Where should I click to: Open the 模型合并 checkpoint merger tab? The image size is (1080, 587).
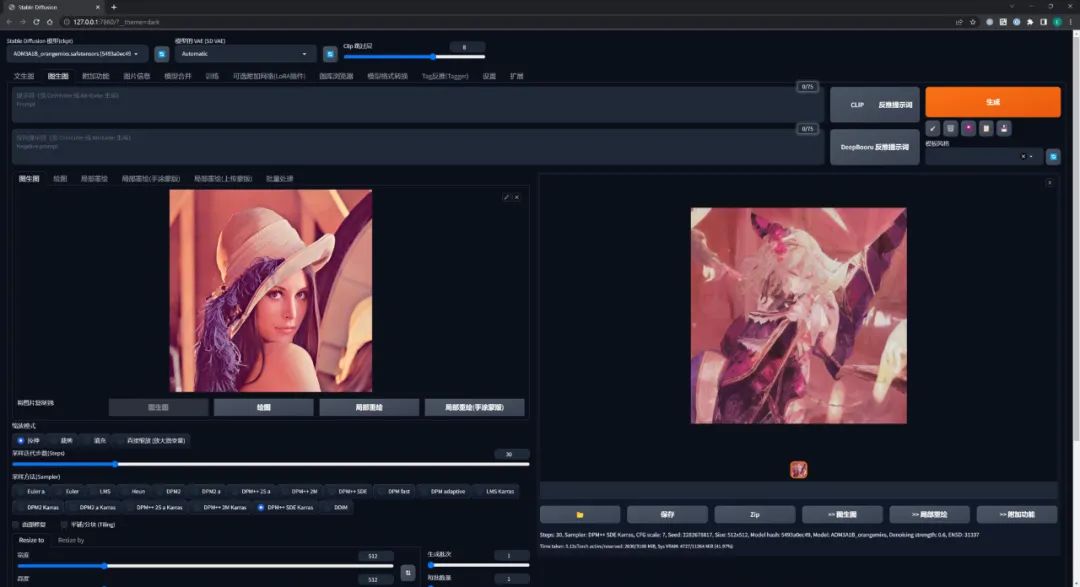(178, 76)
